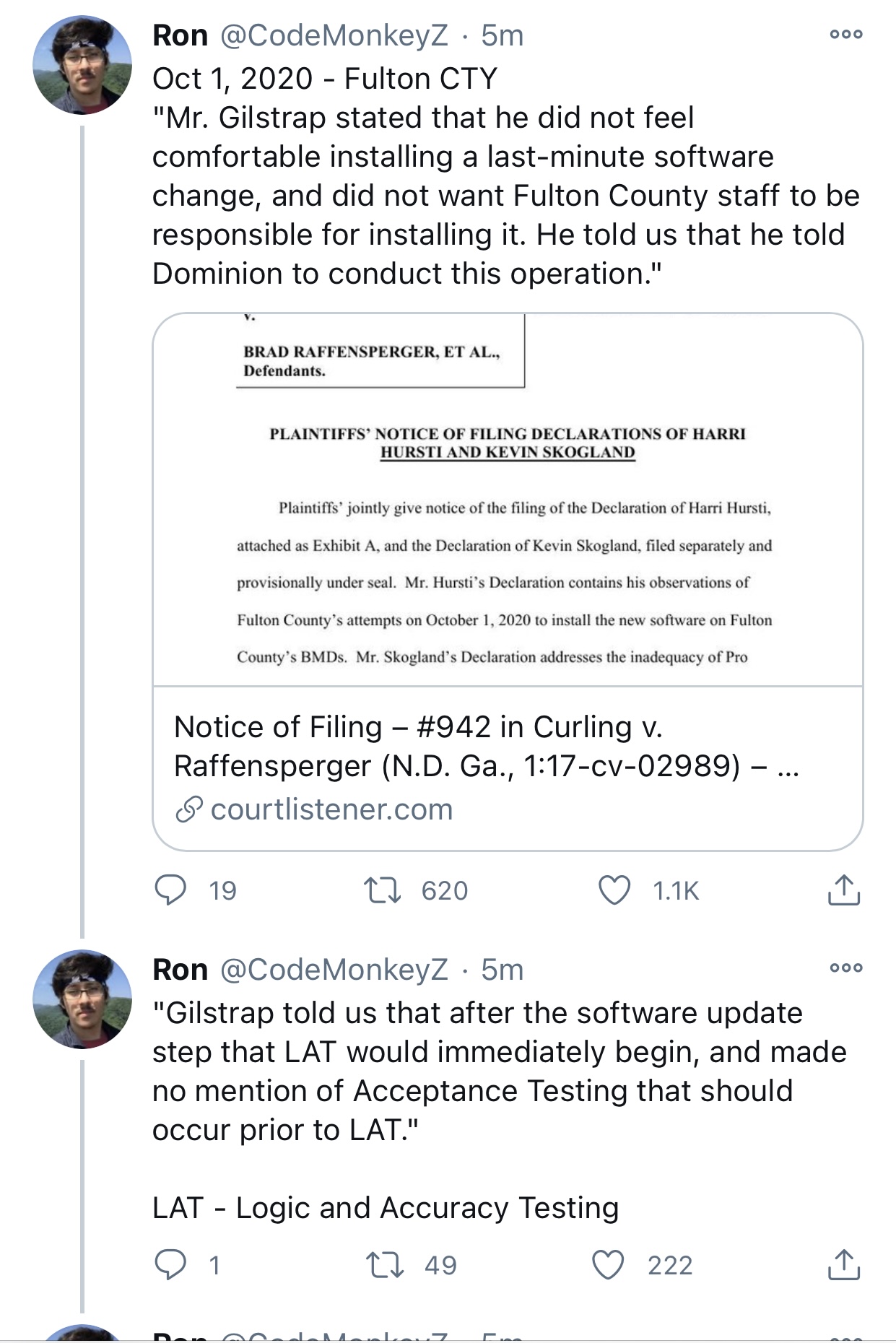Image resolution: width=896 pixels, height=1343 pixels.
Task: Open Ron's avatar on first tweet
Action: tap(82, 65)
